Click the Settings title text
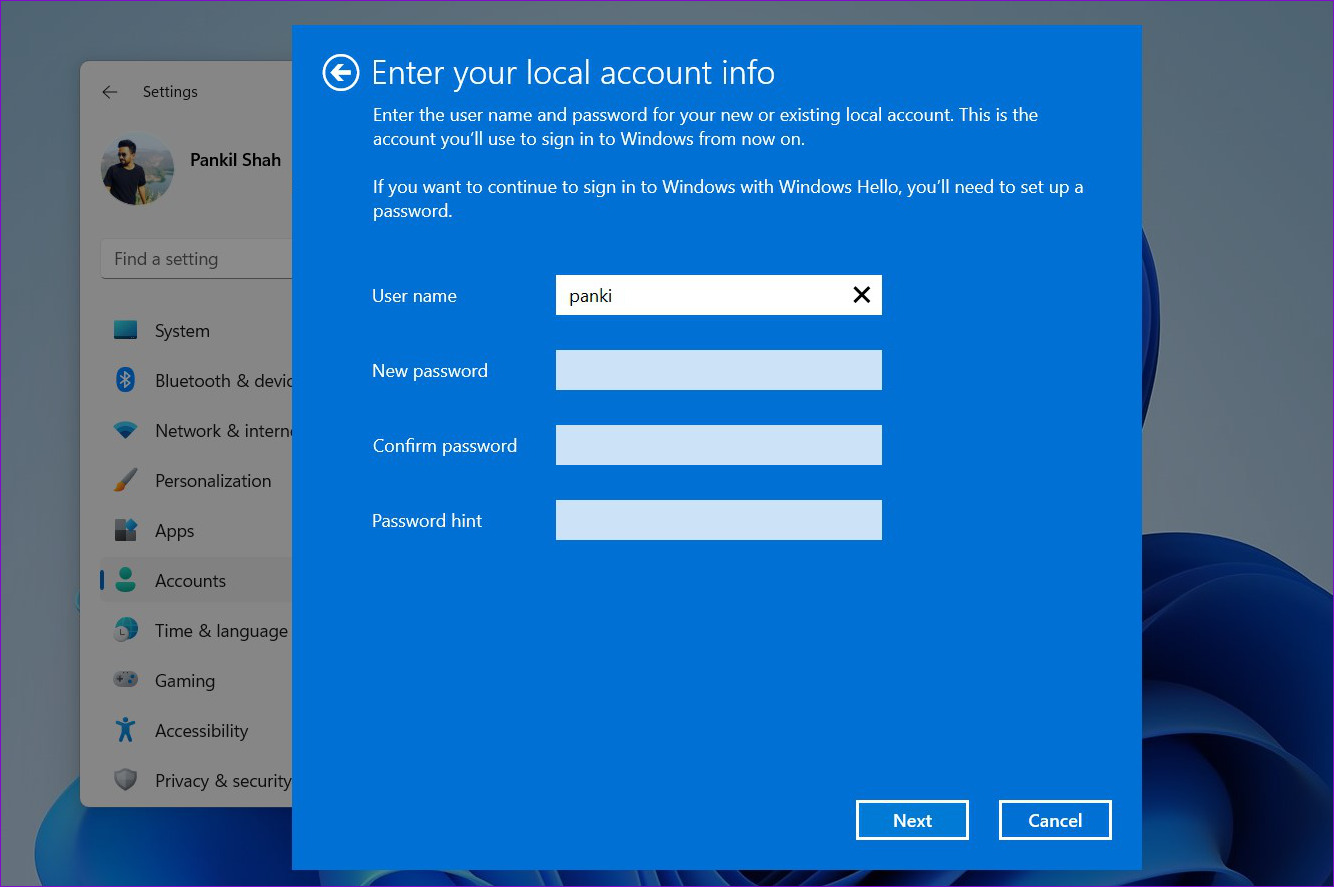 point(170,92)
